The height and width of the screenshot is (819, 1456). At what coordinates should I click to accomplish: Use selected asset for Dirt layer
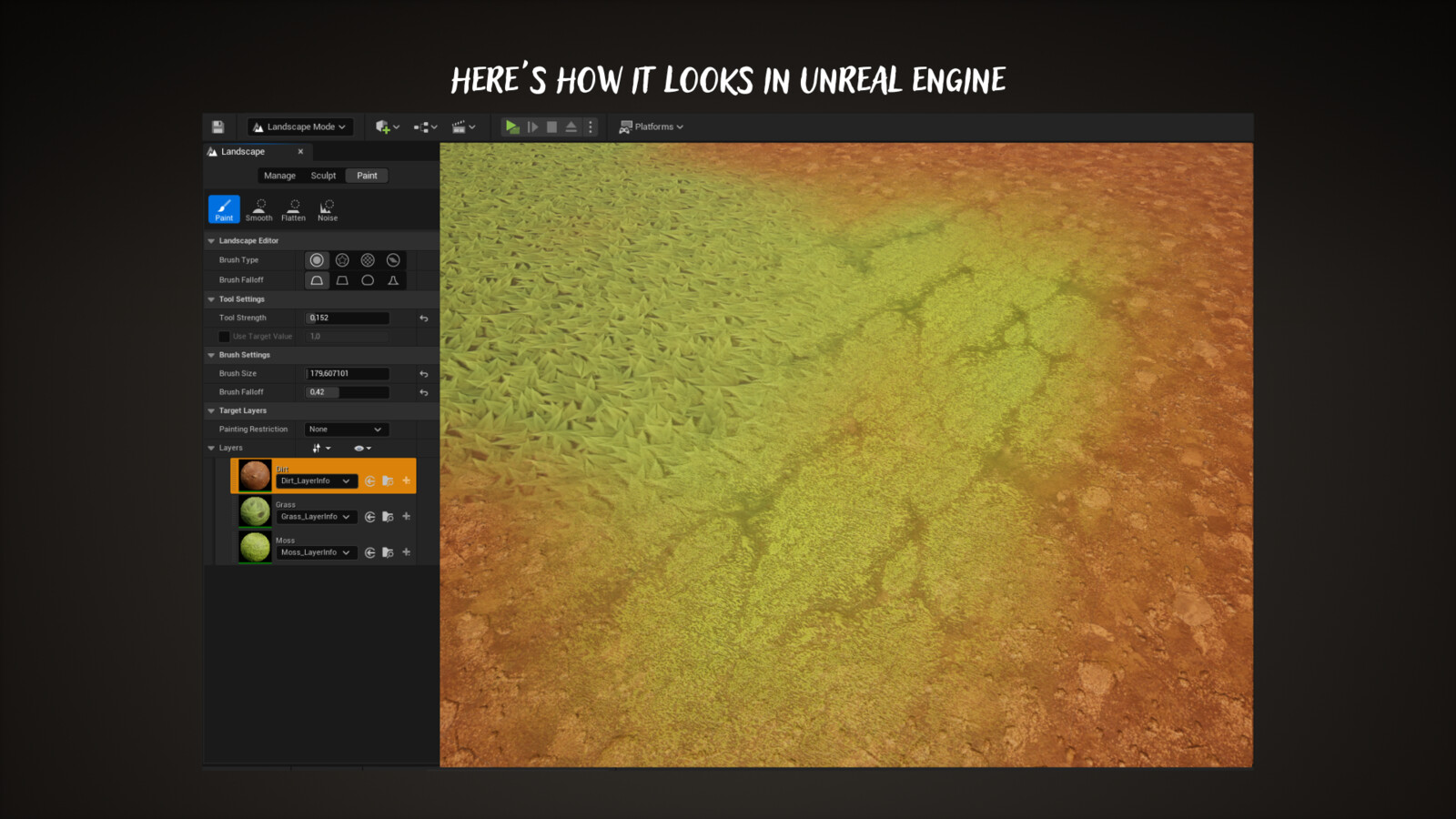point(369,481)
